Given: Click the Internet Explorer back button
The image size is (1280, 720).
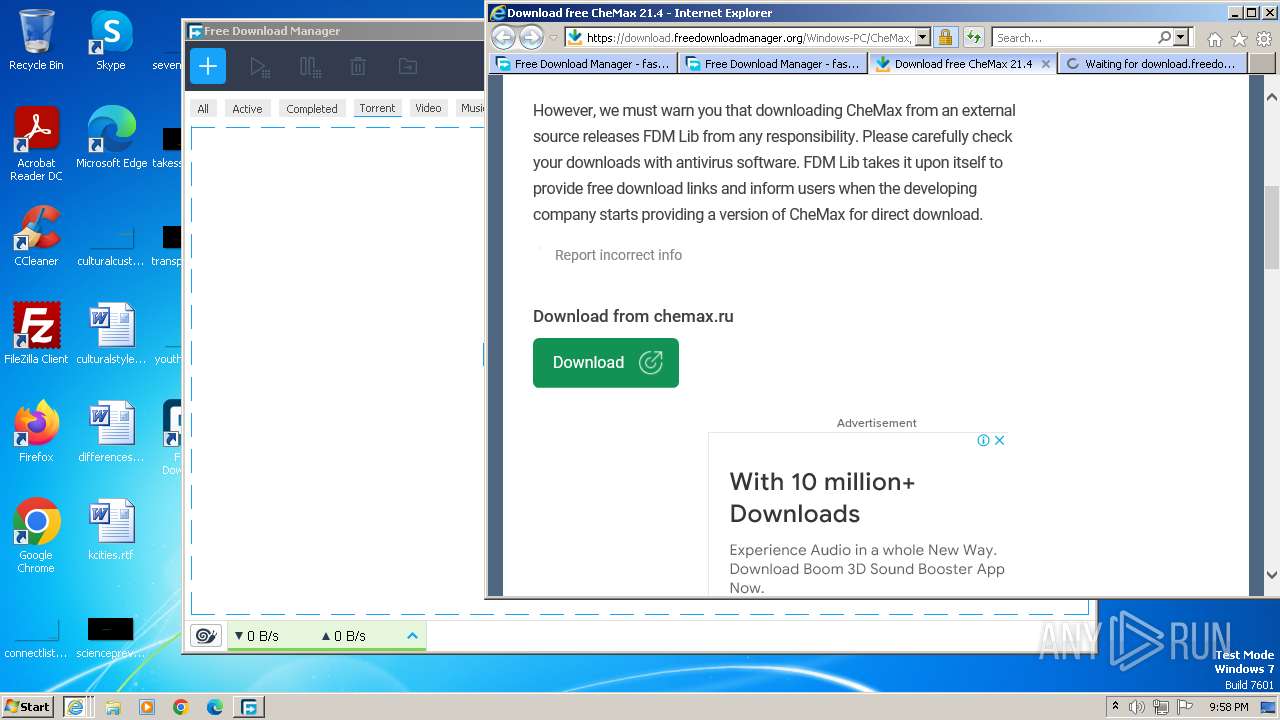Looking at the screenshot, I should coord(503,38).
